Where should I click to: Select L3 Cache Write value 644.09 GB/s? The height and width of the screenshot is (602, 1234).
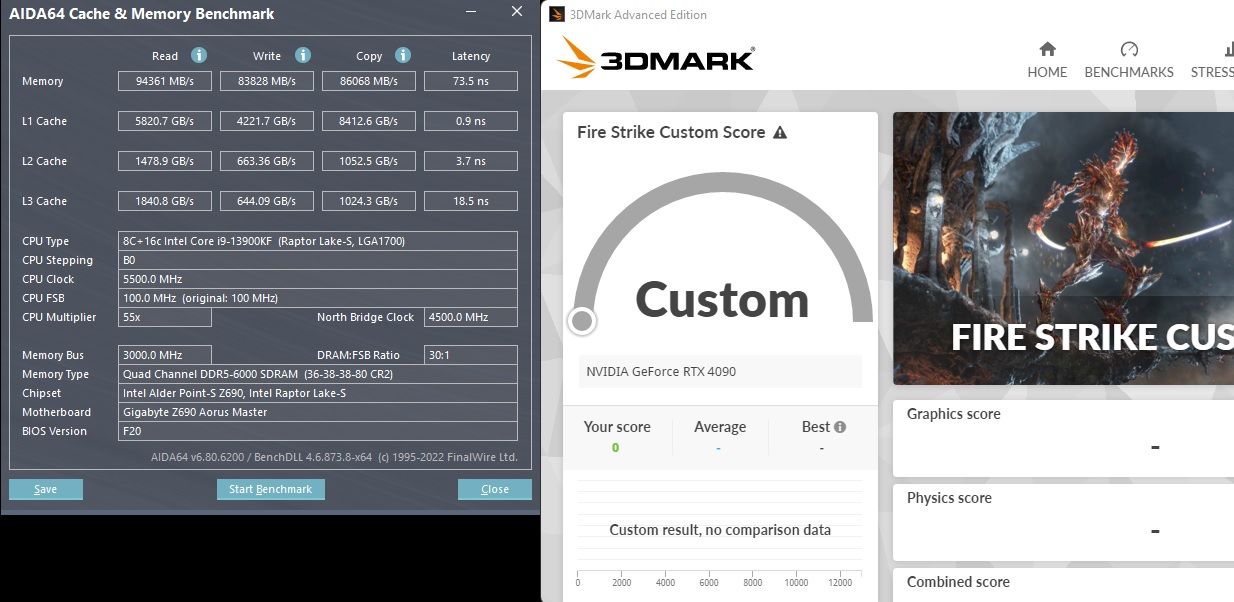[267, 201]
